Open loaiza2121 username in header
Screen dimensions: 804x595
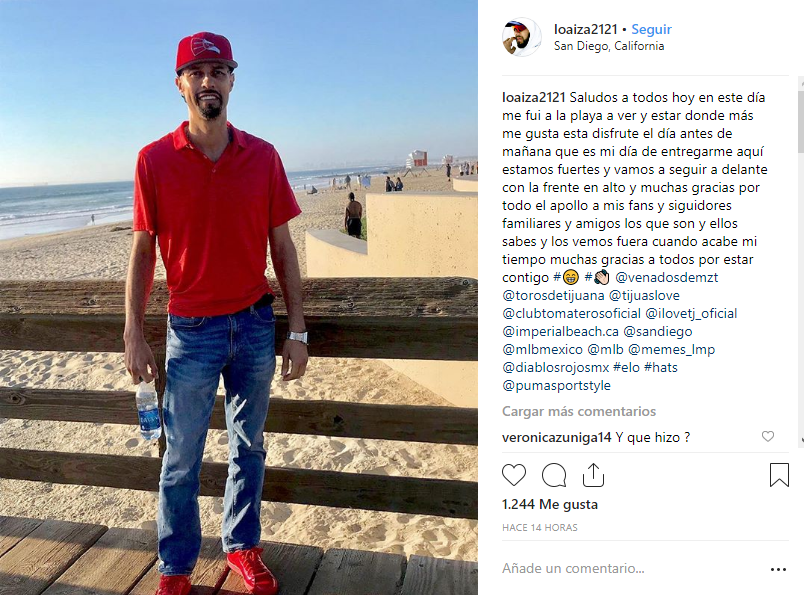click(586, 29)
